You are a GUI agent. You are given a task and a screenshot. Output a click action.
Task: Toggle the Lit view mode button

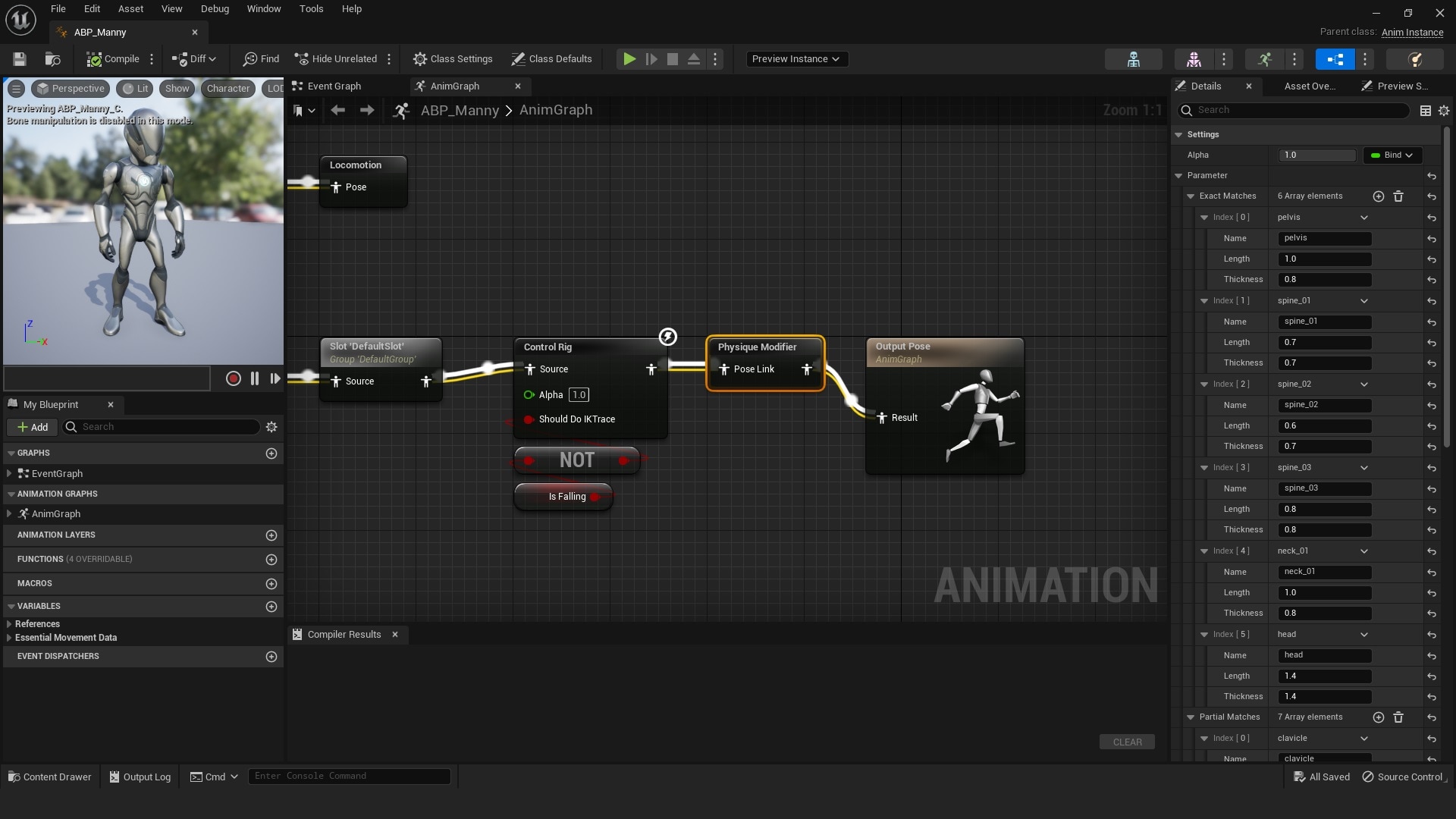click(x=135, y=89)
